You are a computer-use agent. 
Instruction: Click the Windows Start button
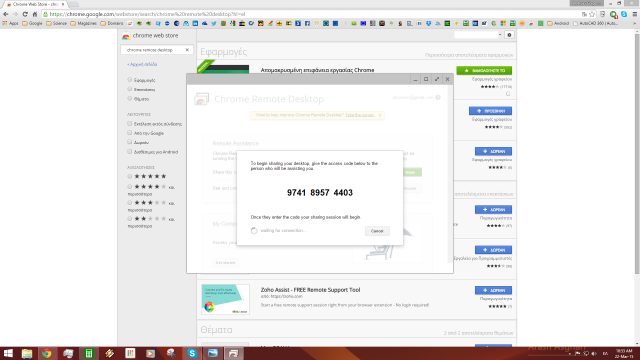tap(8, 353)
